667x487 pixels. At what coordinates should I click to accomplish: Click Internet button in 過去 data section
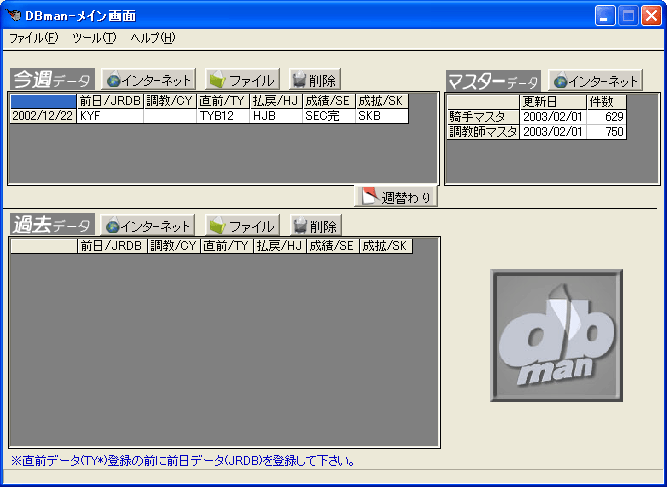pos(148,226)
